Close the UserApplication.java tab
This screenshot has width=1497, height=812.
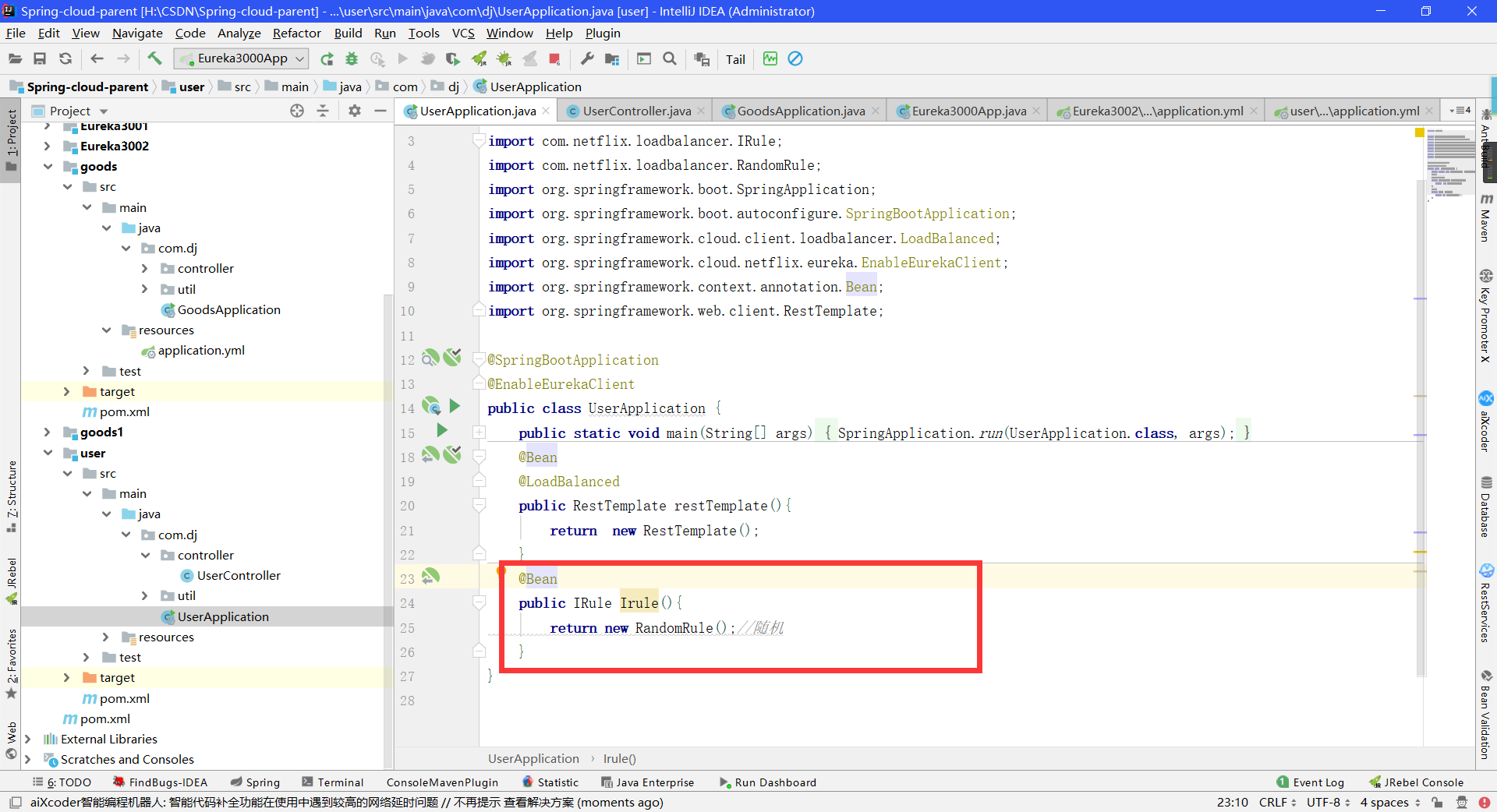tap(546, 111)
